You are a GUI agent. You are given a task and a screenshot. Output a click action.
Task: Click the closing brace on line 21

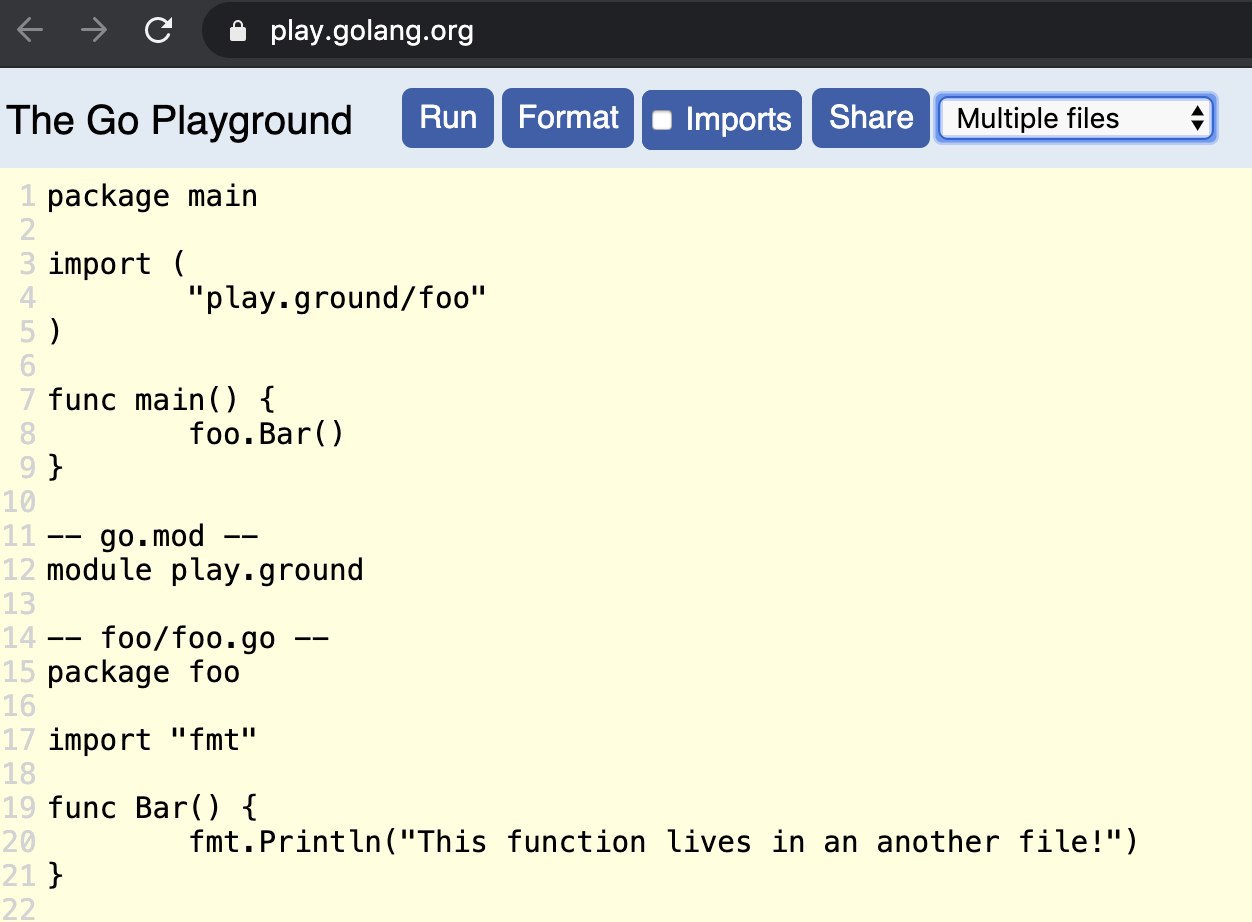pos(55,876)
